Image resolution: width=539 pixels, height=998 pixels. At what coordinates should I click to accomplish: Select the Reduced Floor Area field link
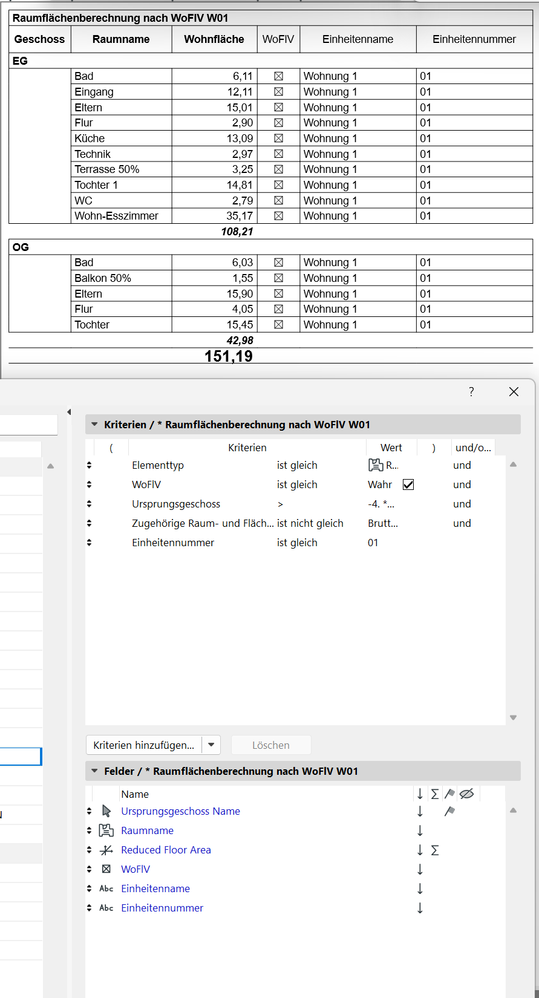tap(166, 850)
